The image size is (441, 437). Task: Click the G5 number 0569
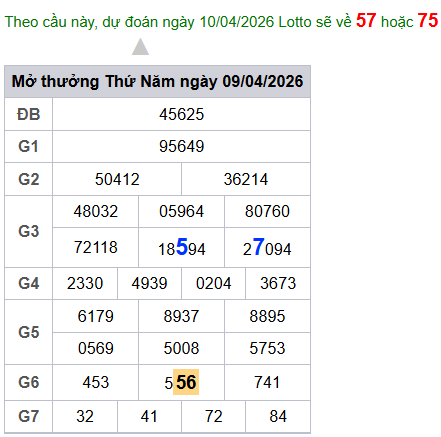(96, 348)
